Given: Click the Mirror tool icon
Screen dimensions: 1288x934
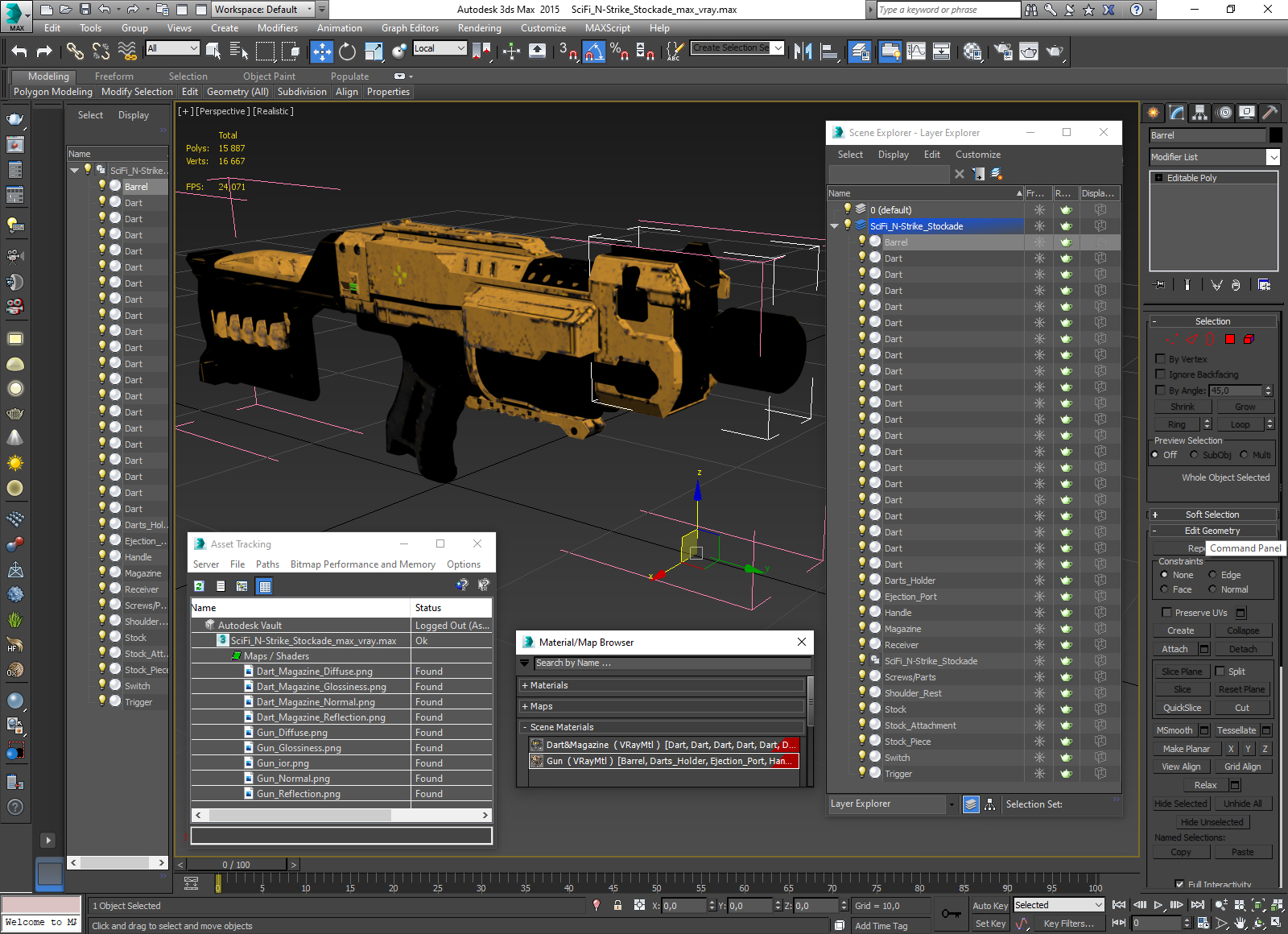Looking at the screenshot, I should (x=803, y=52).
